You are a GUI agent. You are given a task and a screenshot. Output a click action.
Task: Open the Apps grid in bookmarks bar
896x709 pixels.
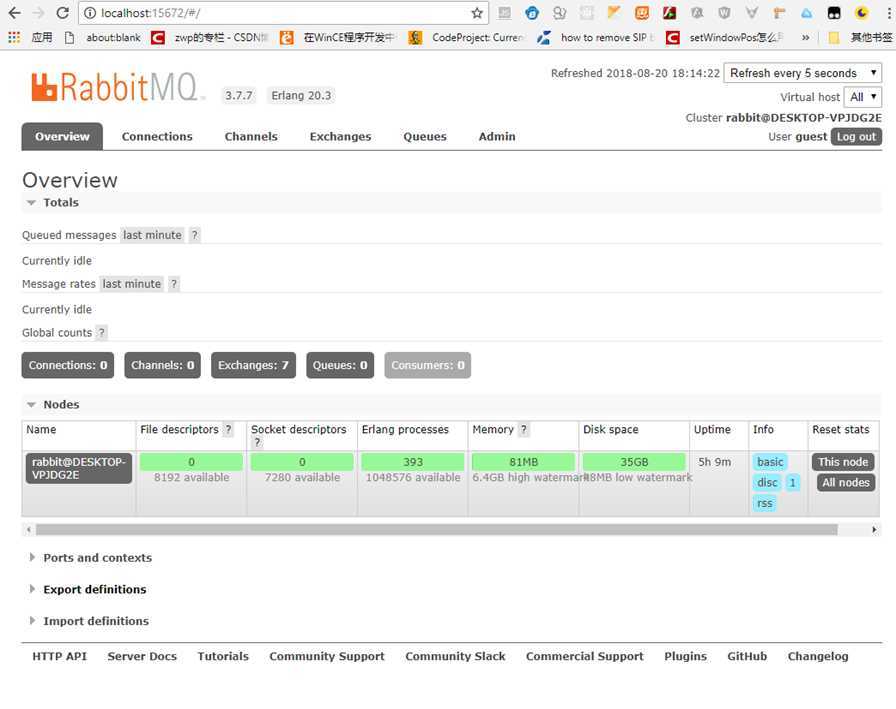click(14, 37)
